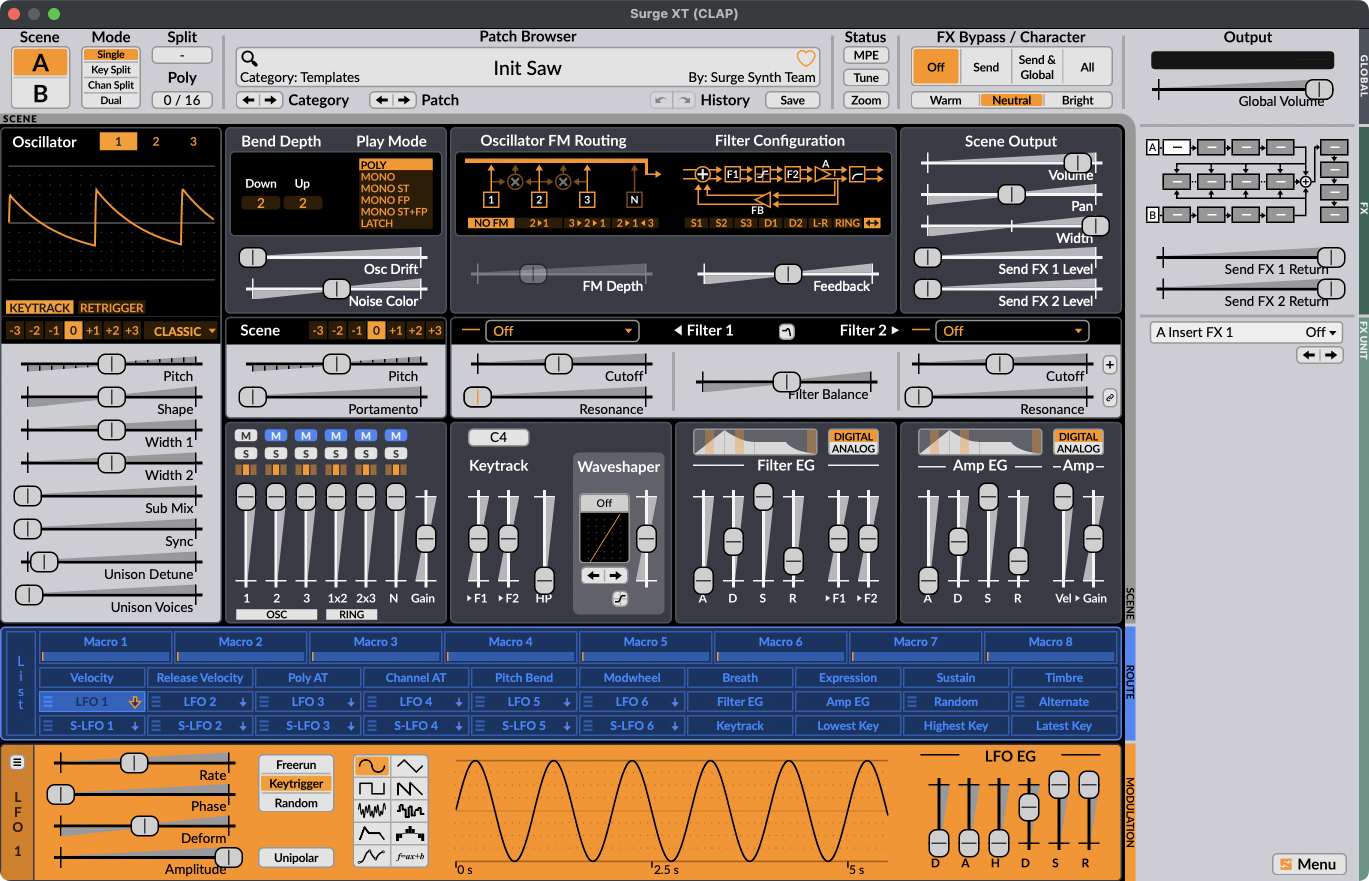Image resolution: width=1369 pixels, height=881 pixels.
Task: Open the Filter 2 type dropdown
Action: (x=1012, y=331)
